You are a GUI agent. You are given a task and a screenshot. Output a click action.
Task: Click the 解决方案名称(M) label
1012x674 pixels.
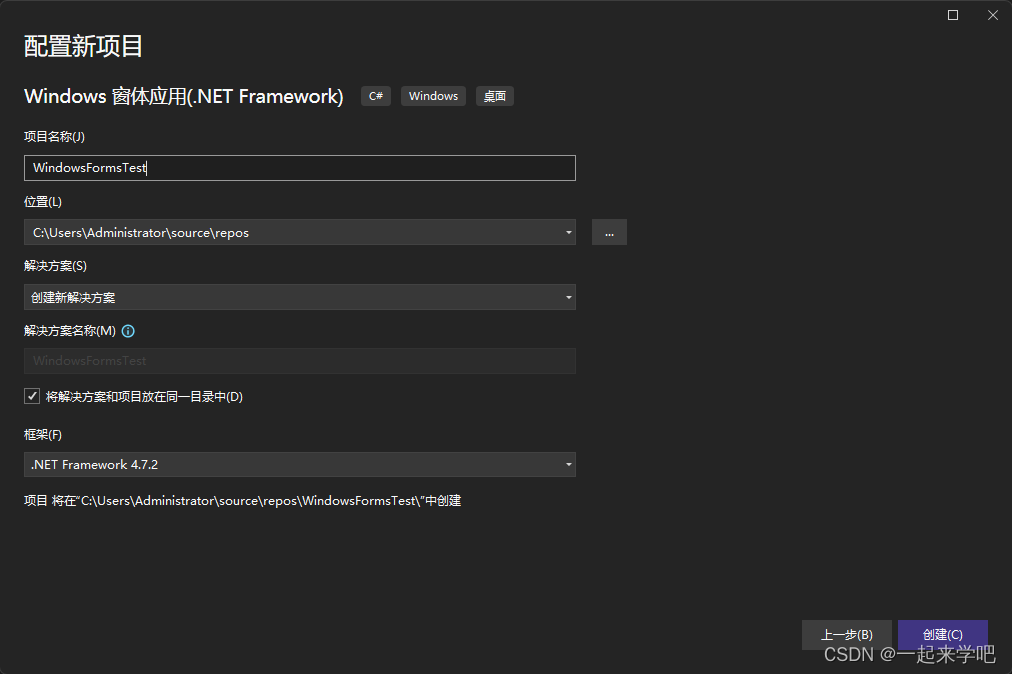coord(70,331)
